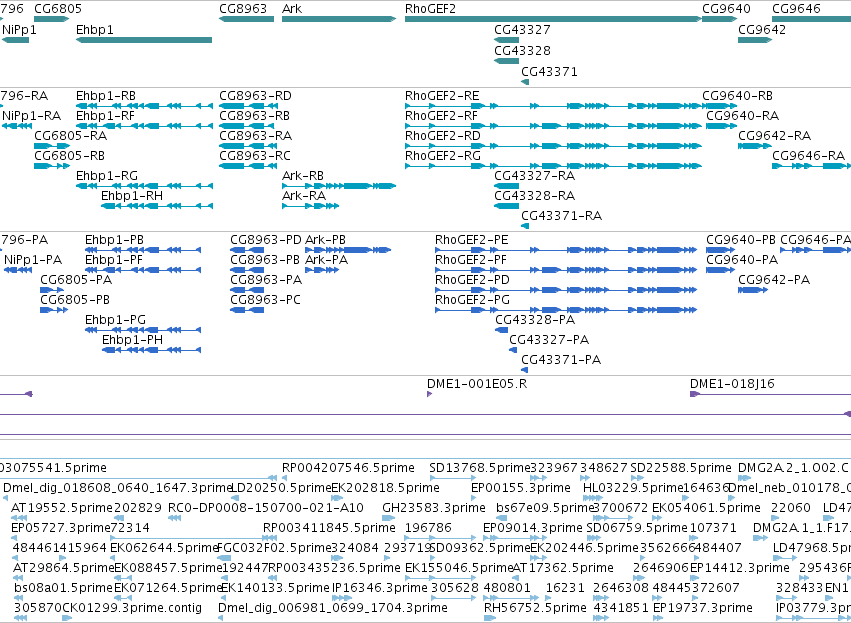Screen dimensions: 851x623
Task: Open the CG43371 gene label
Action: (x=549, y=72)
